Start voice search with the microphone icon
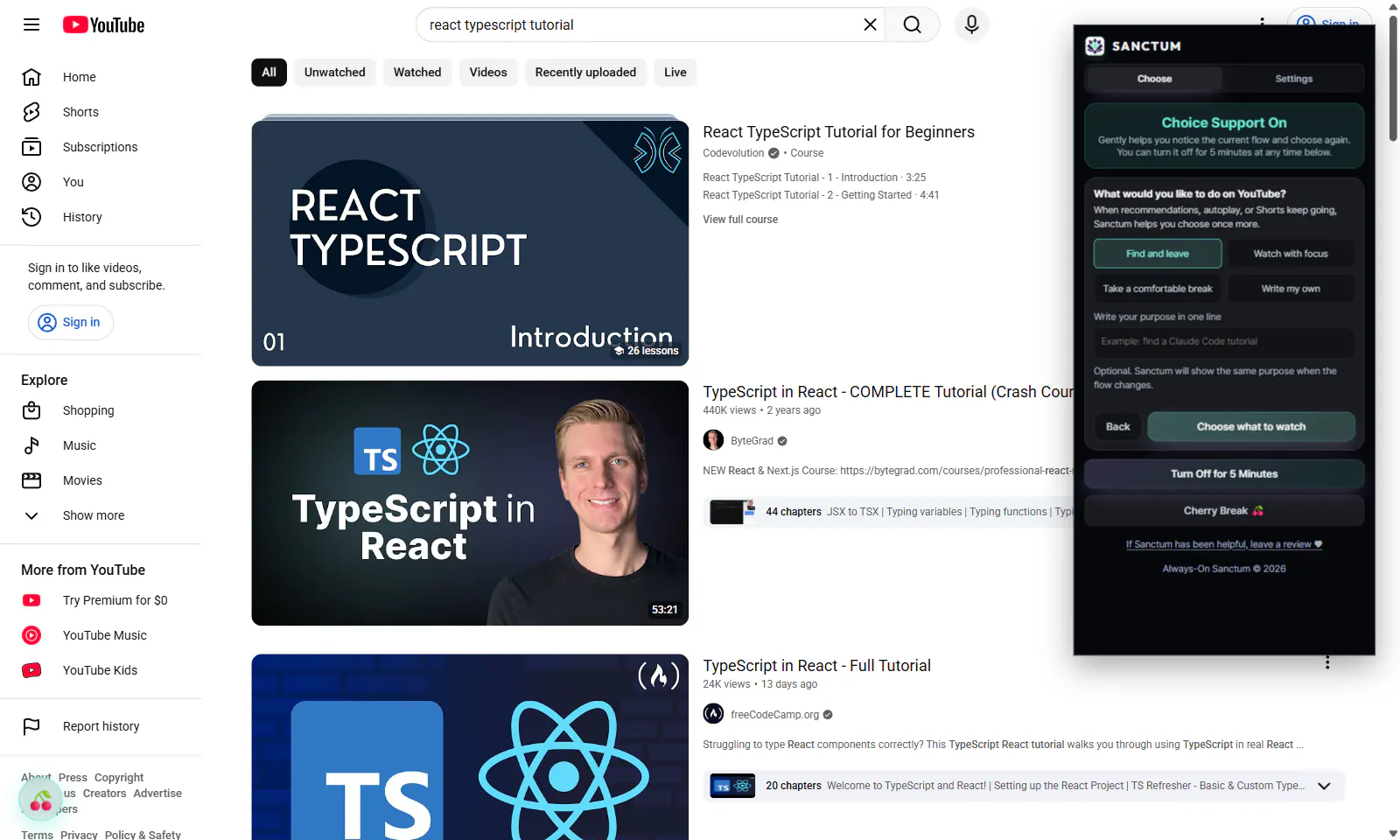This screenshot has height=840, width=1400. (971, 24)
